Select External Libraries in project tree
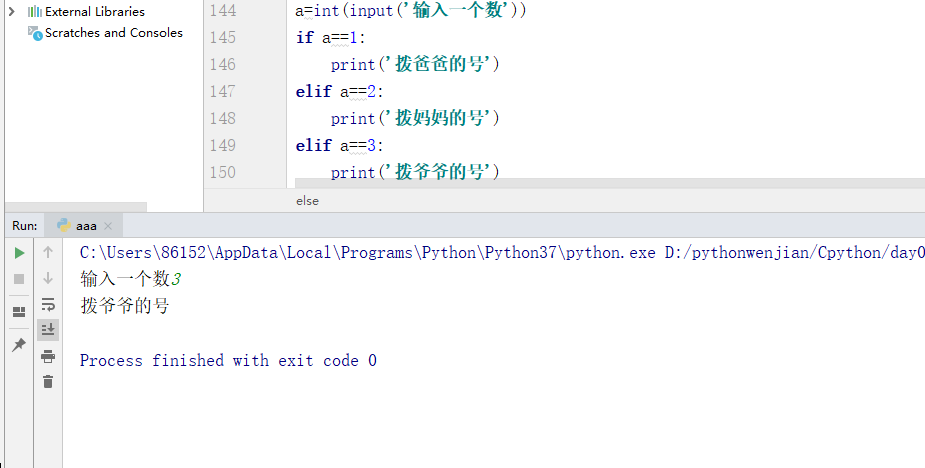 tap(94, 11)
